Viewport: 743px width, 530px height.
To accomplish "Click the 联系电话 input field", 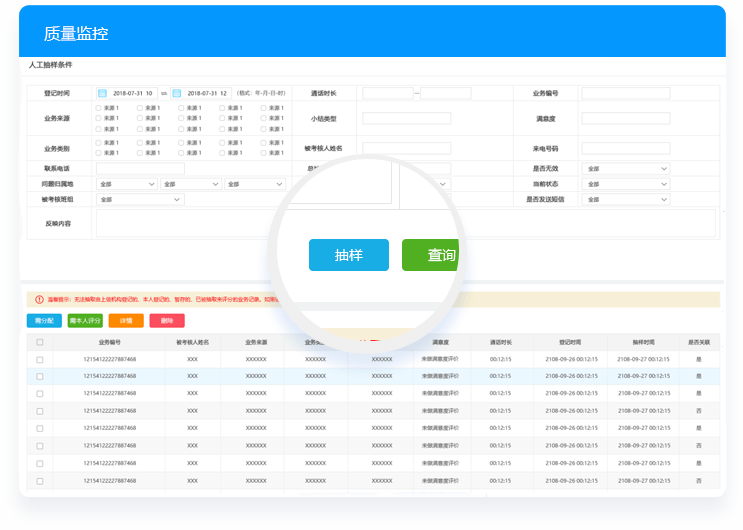I will pyautogui.click(x=140, y=169).
